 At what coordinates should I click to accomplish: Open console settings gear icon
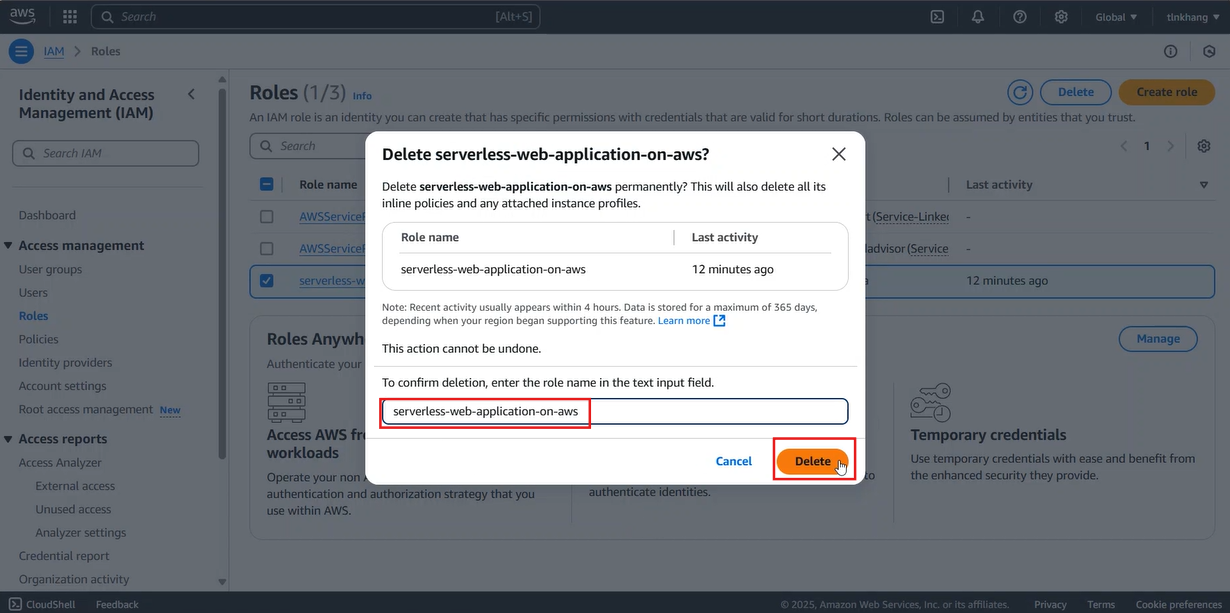point(1061,17)
